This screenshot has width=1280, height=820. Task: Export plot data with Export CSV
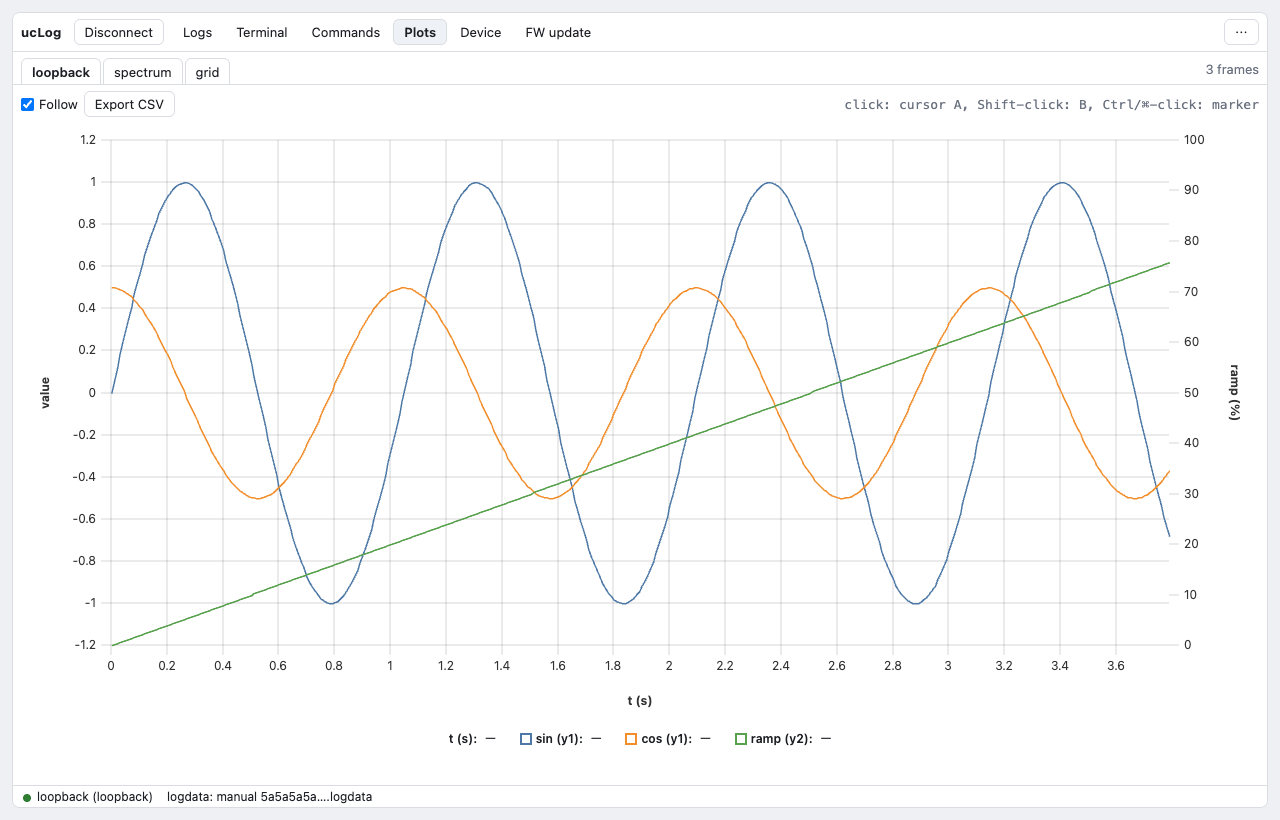click(x=129, y=104)
